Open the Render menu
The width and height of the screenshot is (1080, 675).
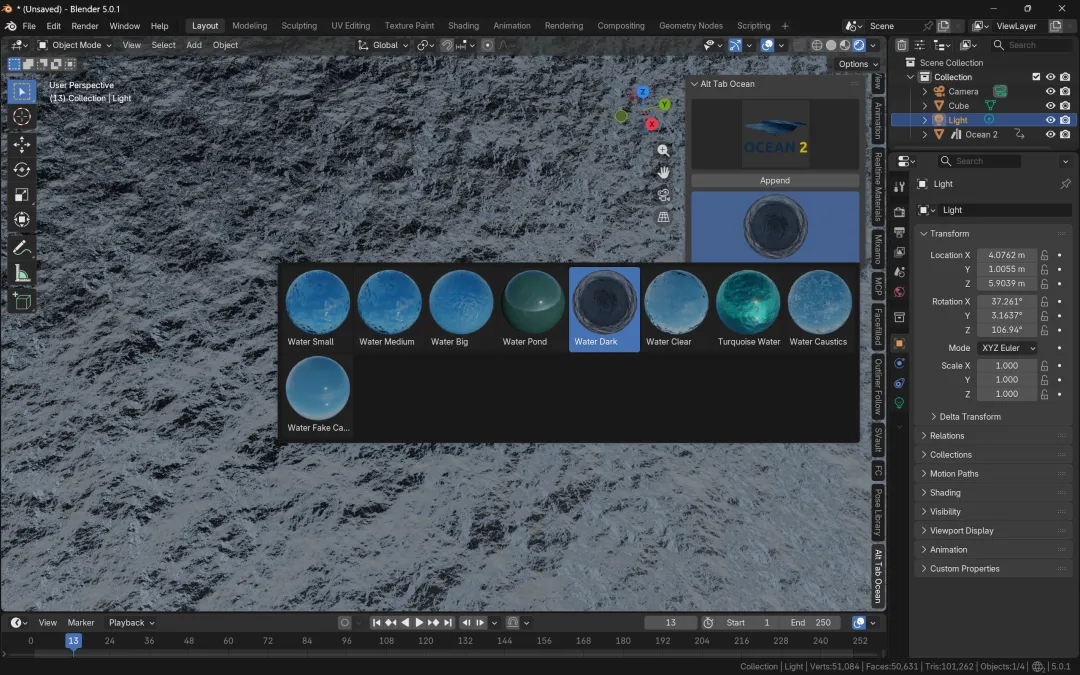[85, 26]
